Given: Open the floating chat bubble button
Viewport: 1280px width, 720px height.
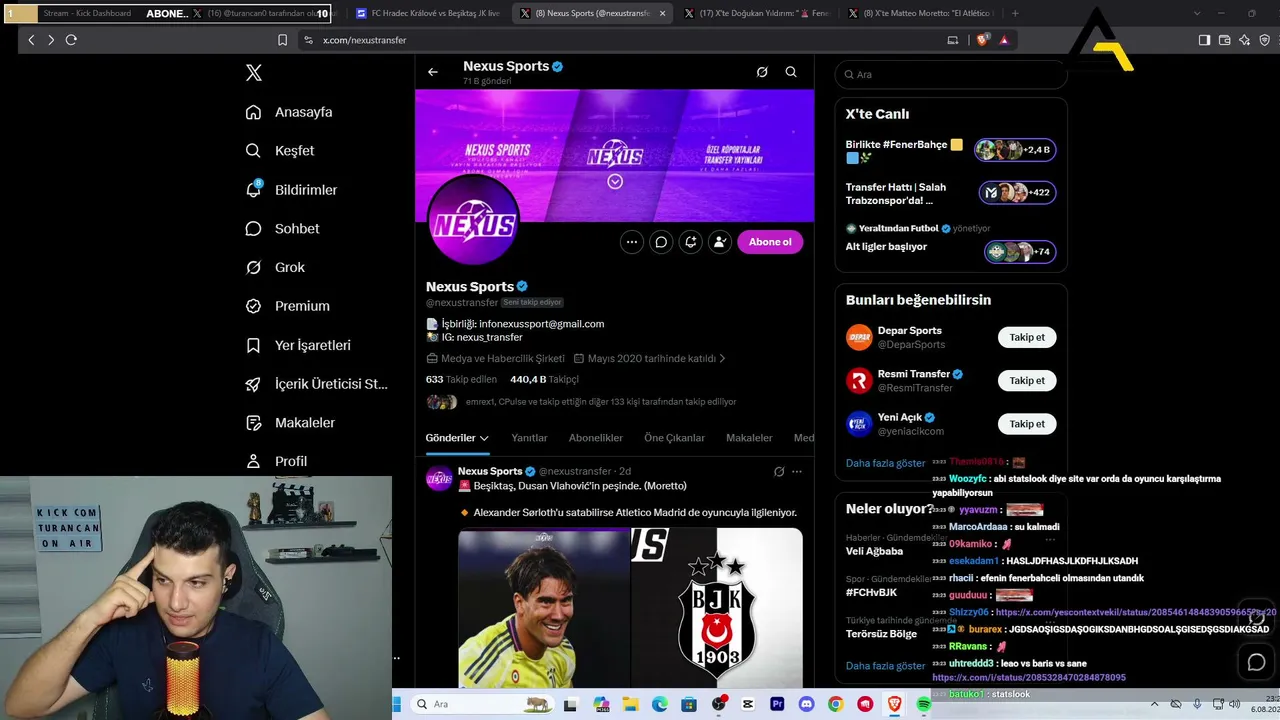Looking at the screenshot, I should [x=1257, y=662].
